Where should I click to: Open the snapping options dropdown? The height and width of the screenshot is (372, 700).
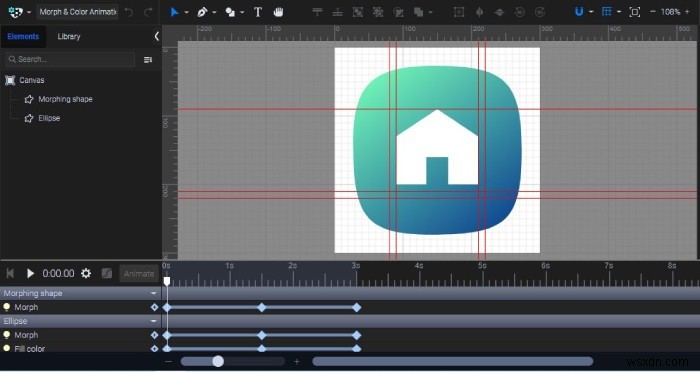point(591,13)
